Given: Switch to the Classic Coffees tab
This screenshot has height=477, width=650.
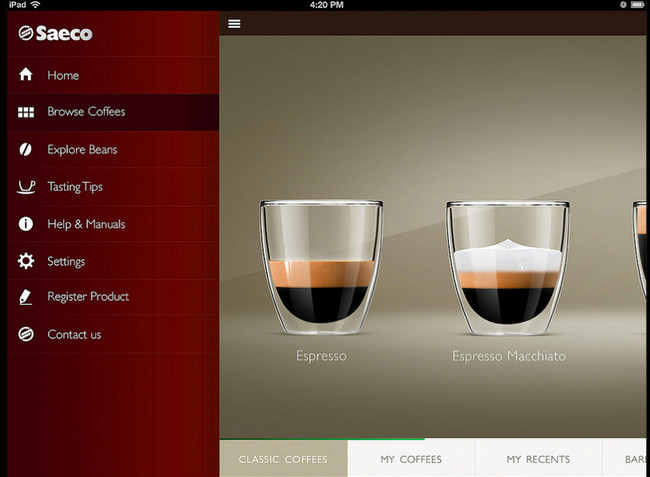Looking at the screenshot, I should pos(284,458).
